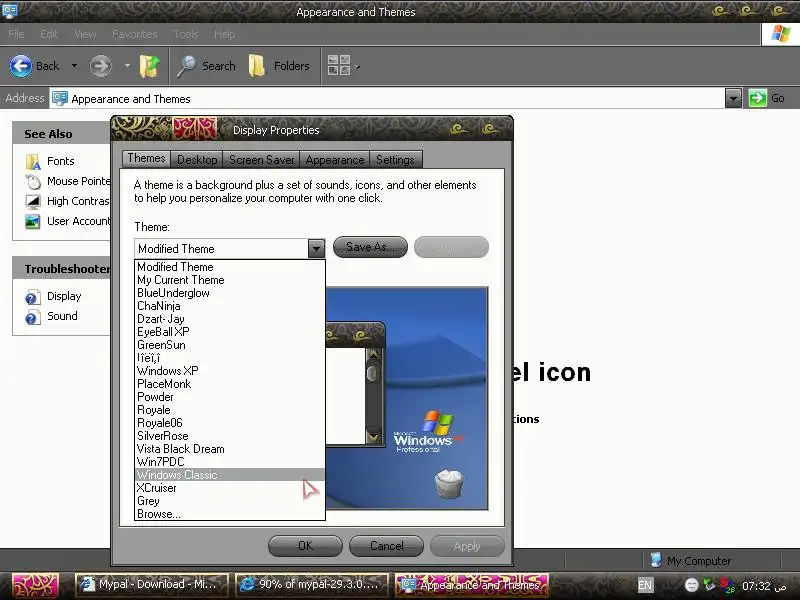800x600 pixels.
Task: Collapse the Theme combo box arrow
Action: click(x=316, y=248)
